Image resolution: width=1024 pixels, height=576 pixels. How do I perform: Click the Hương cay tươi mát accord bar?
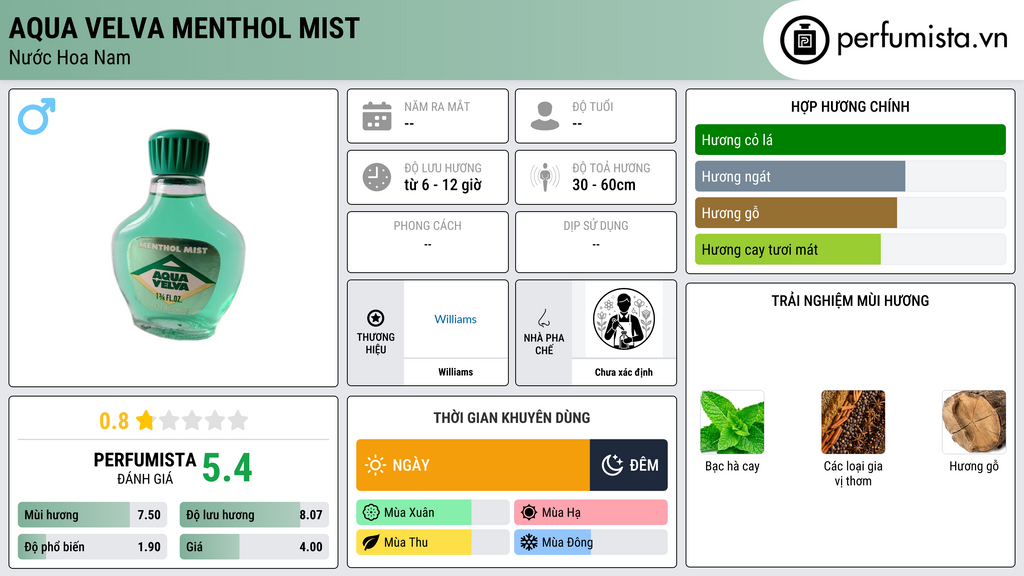[x=850, y=249]
